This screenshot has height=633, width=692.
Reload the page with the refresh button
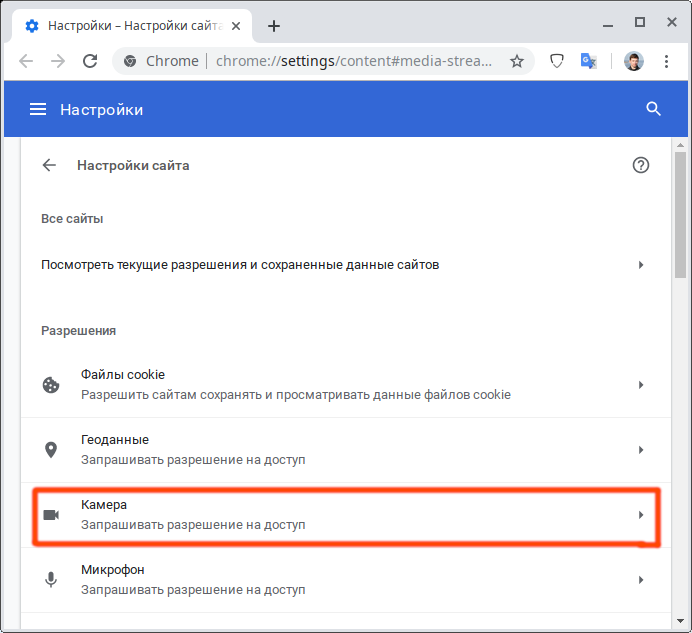pos(90,61)
